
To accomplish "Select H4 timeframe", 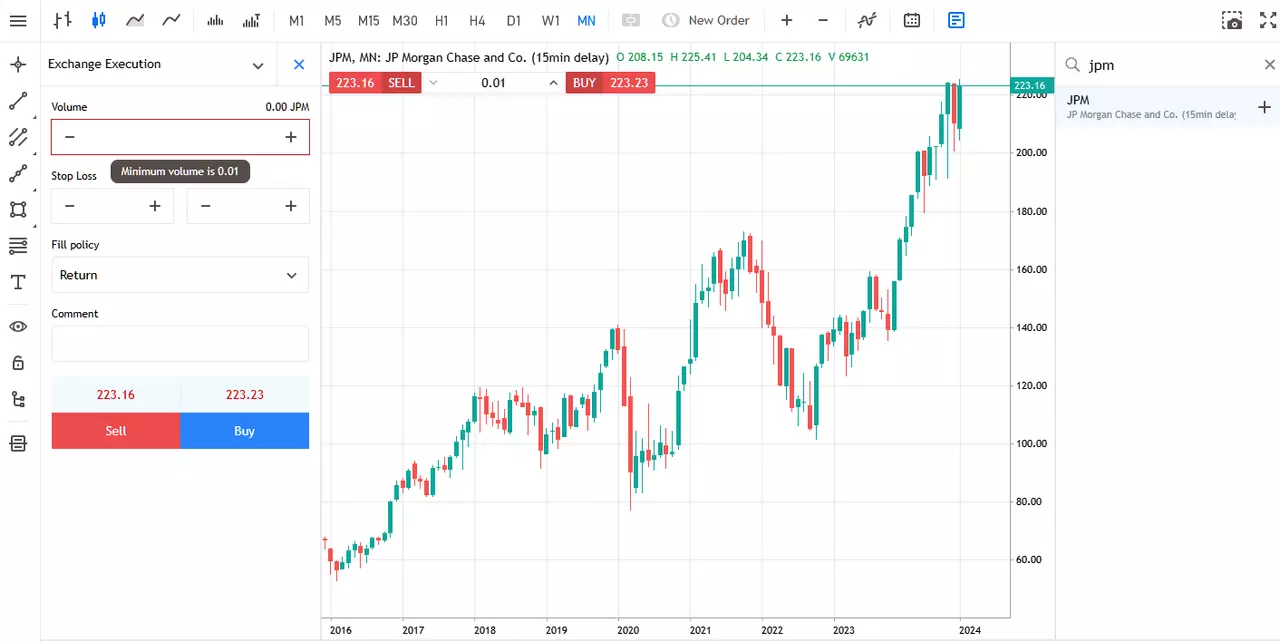I will pyautogui.click(x=477, y=20).
